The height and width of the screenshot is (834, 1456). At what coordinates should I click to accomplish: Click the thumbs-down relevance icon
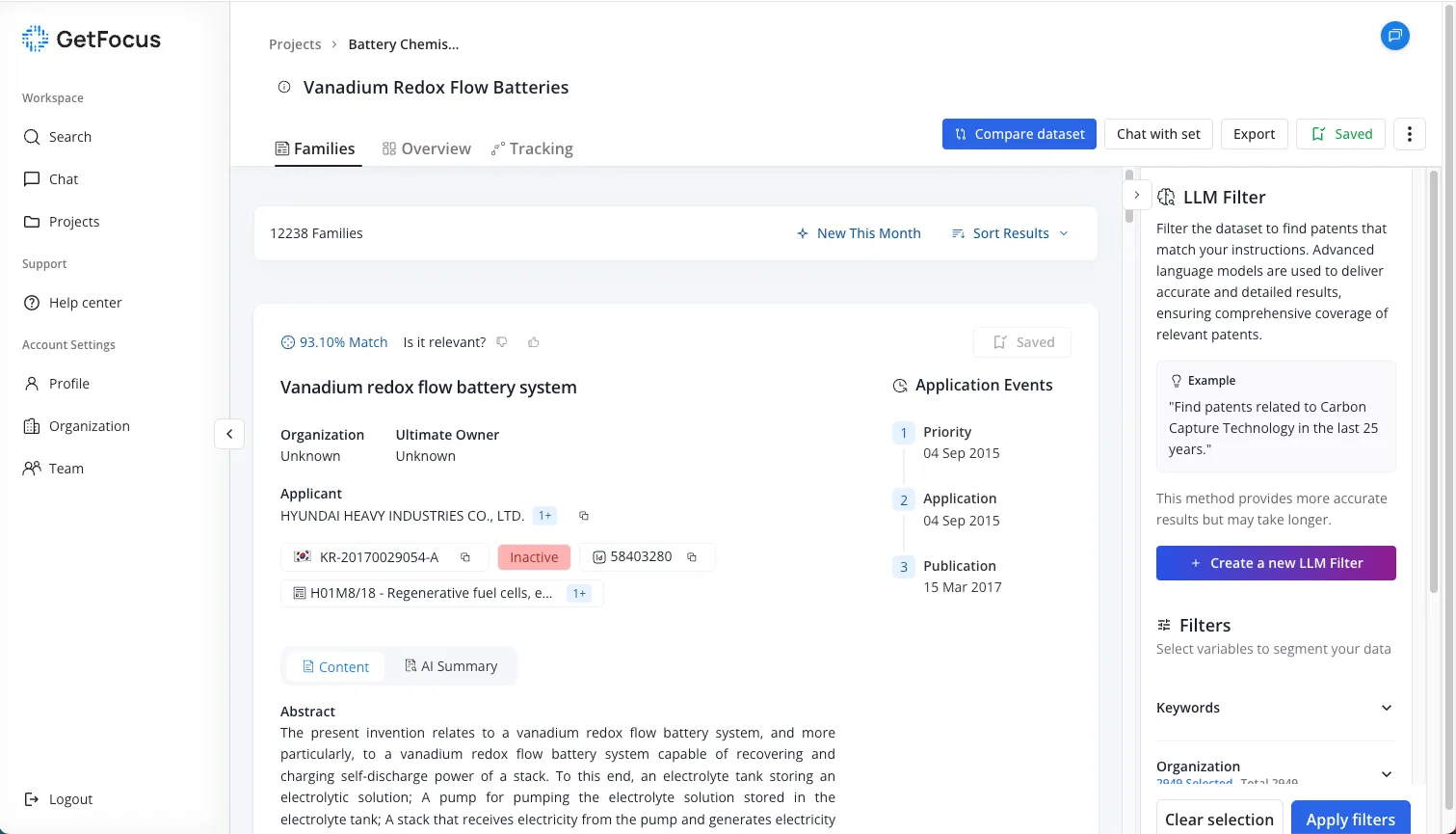tap(502, 342)
